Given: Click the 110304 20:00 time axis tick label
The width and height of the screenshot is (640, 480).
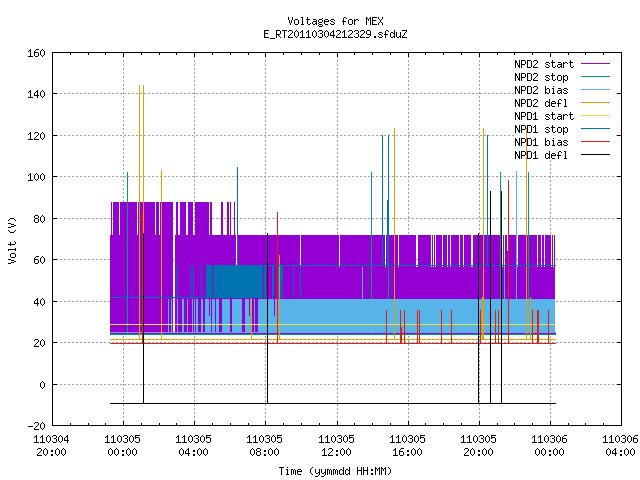Looking at the screenshot, I should [x=51, y=446].
